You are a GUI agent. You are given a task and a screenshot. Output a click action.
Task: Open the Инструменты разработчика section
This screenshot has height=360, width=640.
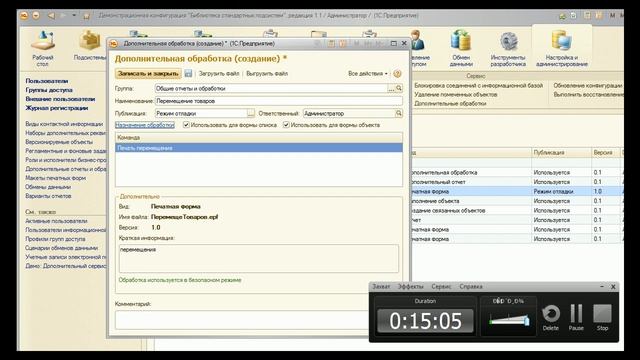tap(508, 49)
